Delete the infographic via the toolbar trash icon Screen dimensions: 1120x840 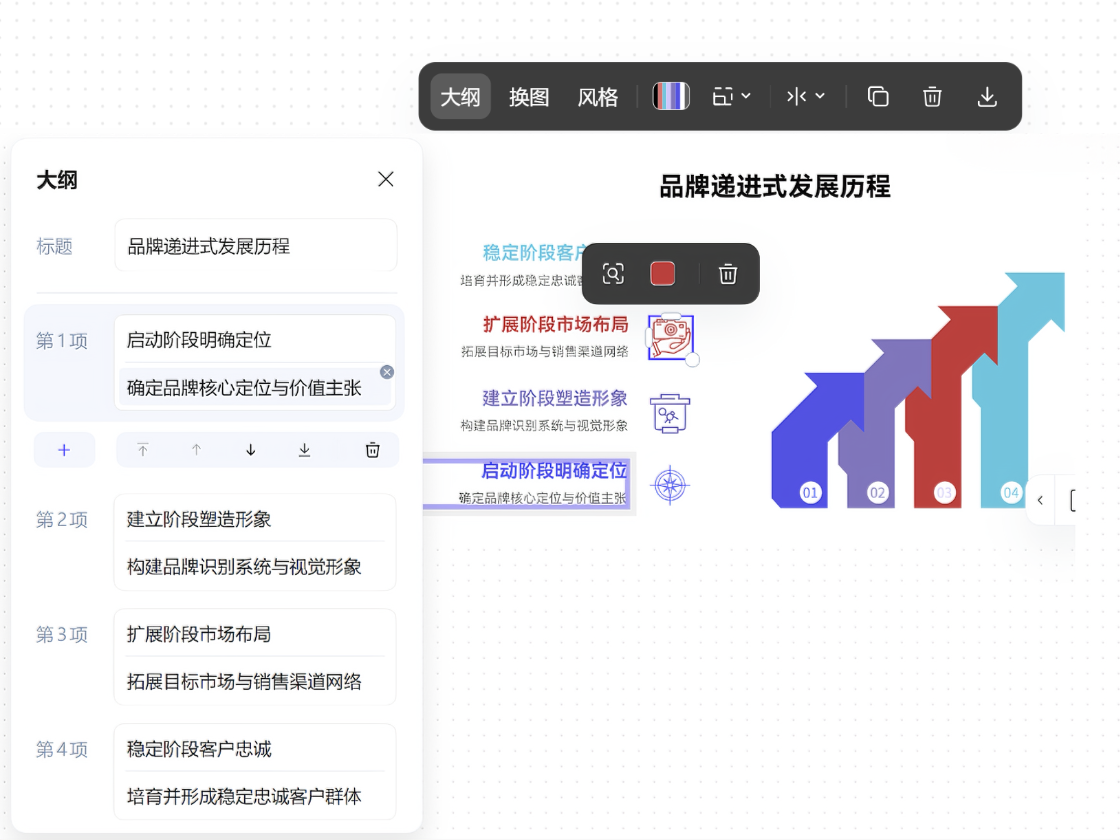932,96
